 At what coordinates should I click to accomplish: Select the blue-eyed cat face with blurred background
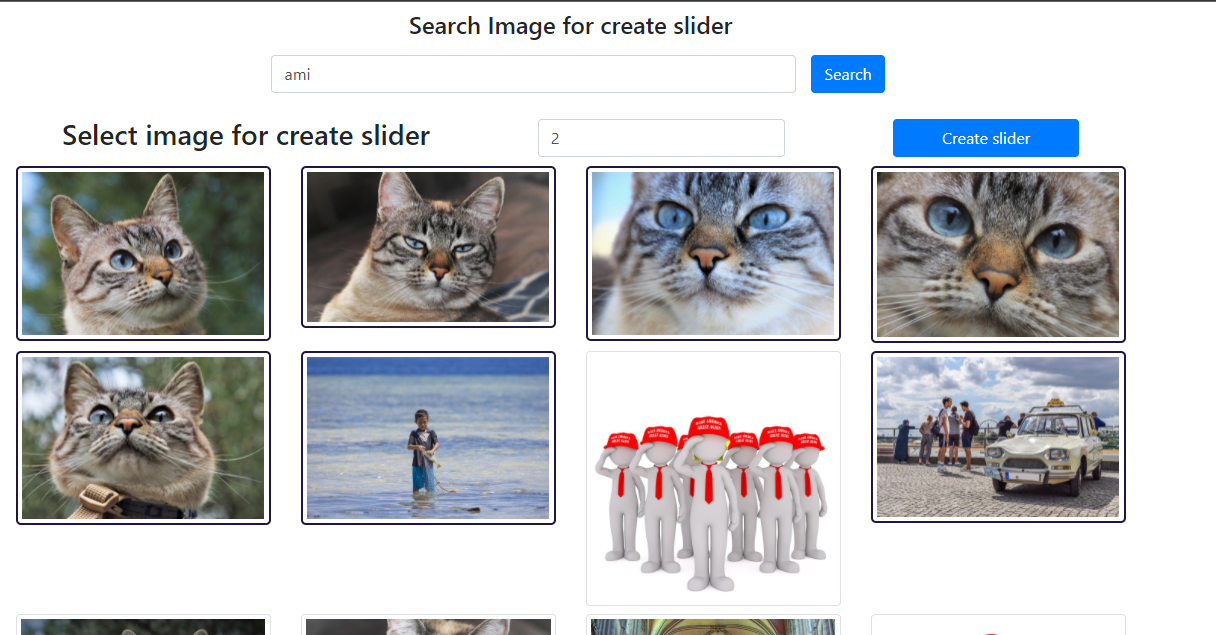(713, 253)
